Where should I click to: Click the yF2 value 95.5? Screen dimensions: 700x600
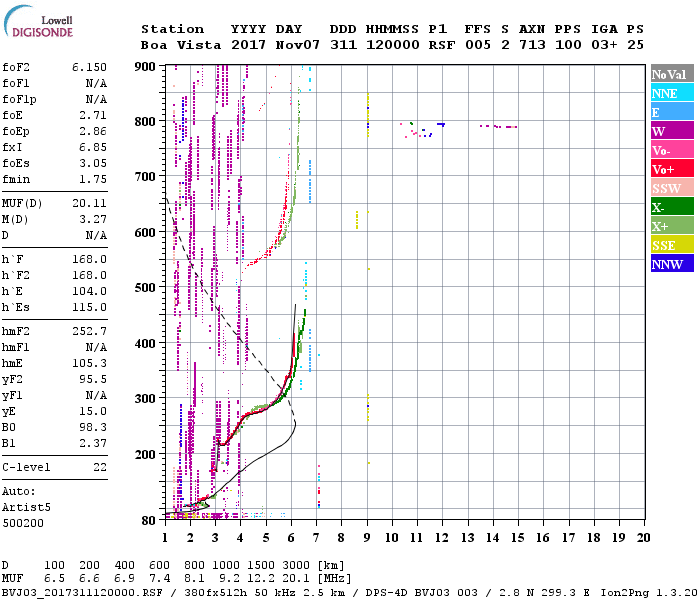pyautogui.click(x=93, y=379)
